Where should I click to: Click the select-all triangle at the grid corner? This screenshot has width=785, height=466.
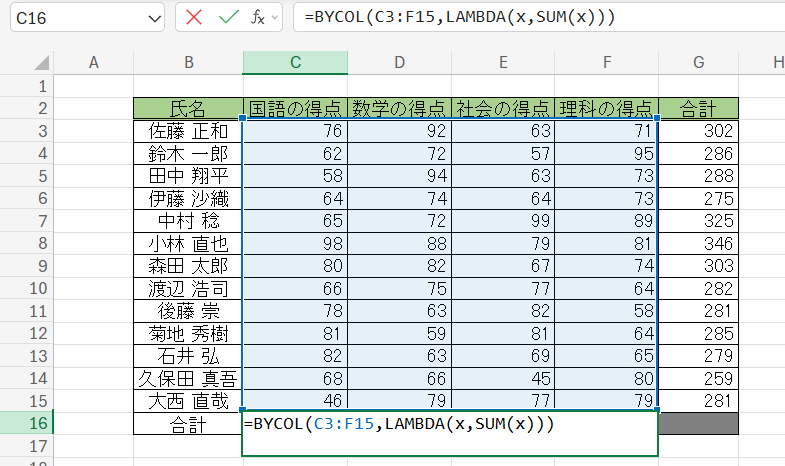point(42,63)
